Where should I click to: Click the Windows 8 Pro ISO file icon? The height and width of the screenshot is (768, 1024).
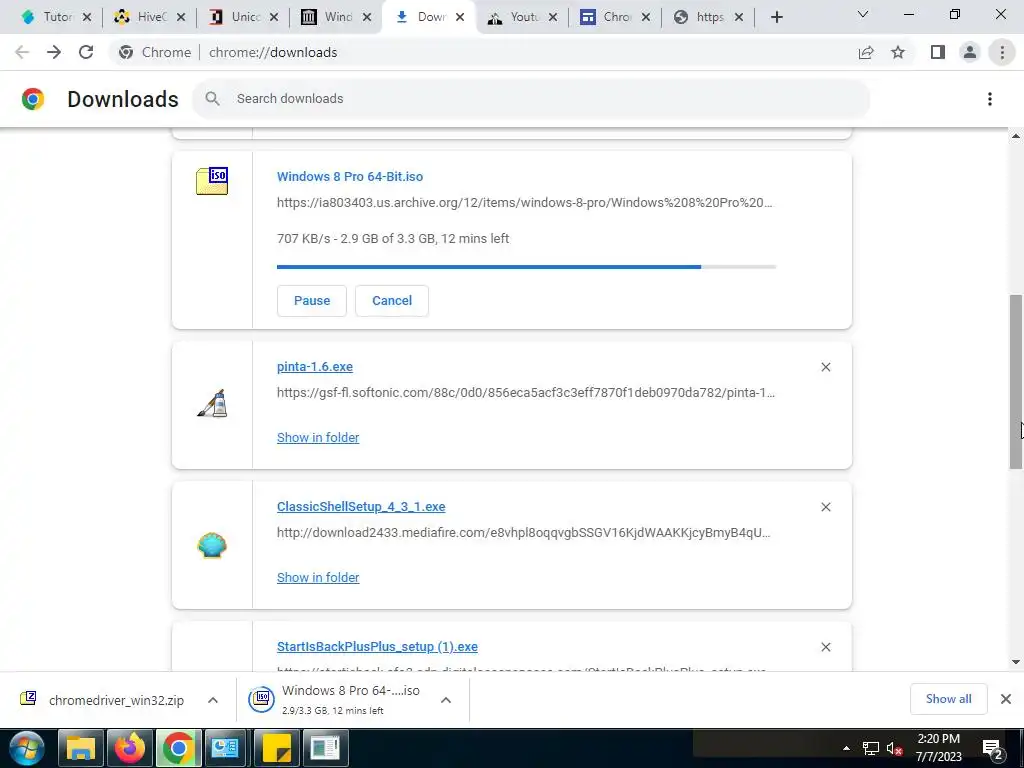tap(212, 181)
